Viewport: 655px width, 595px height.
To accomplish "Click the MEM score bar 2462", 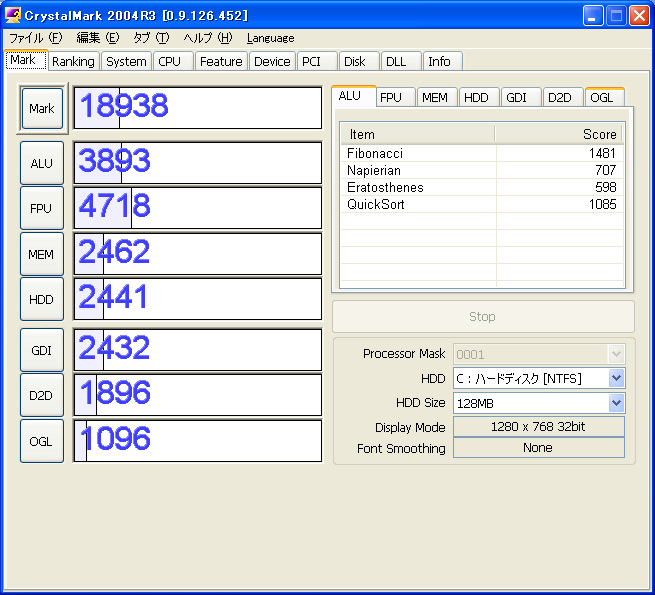I will (x=198, y=254).
